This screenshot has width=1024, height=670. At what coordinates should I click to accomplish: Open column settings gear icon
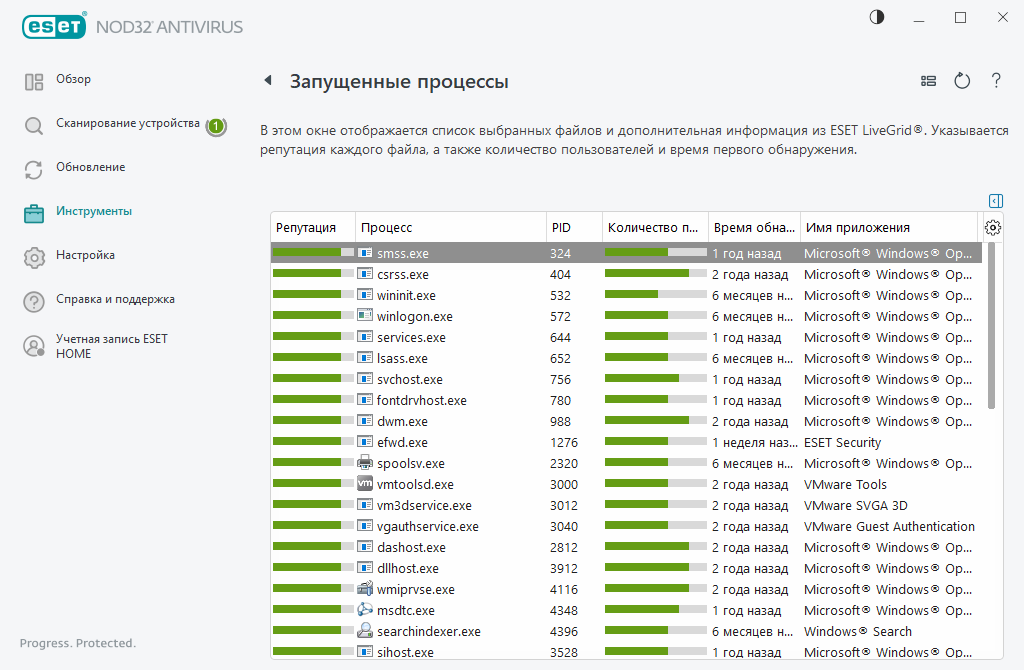[993, 227]
